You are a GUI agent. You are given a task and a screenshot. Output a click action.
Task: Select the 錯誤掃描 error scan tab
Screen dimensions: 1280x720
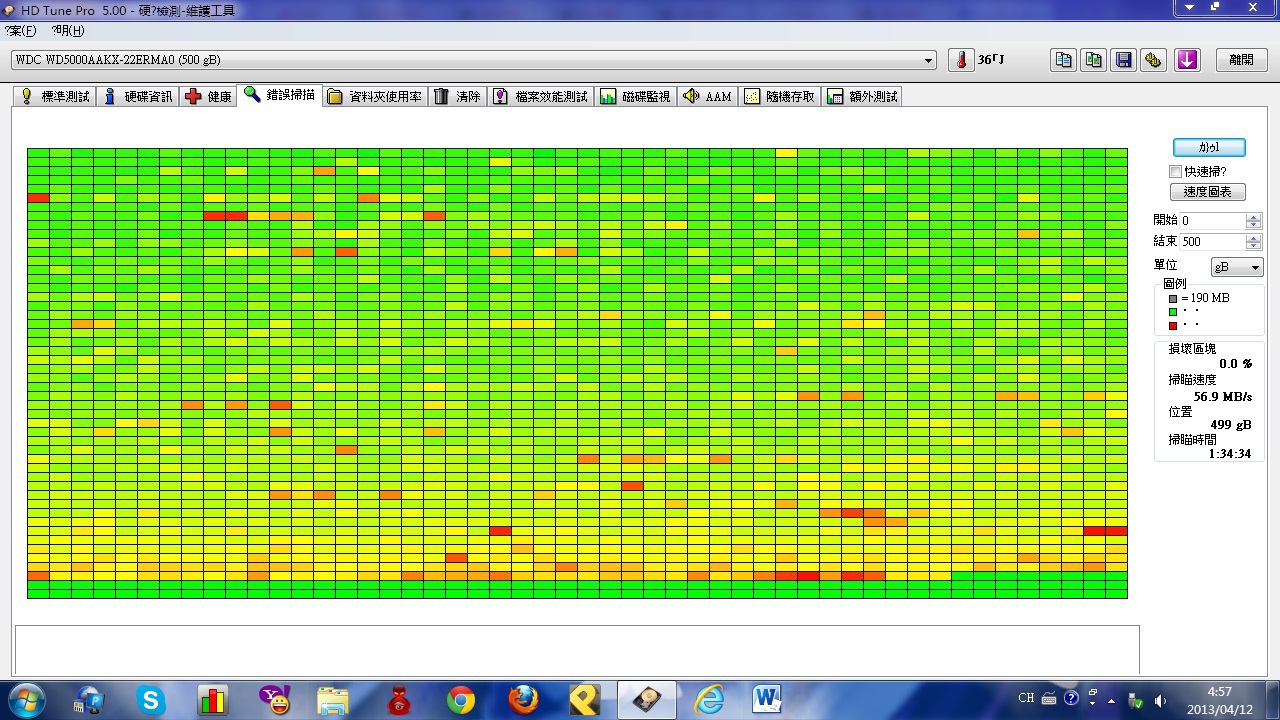point(280,95)
